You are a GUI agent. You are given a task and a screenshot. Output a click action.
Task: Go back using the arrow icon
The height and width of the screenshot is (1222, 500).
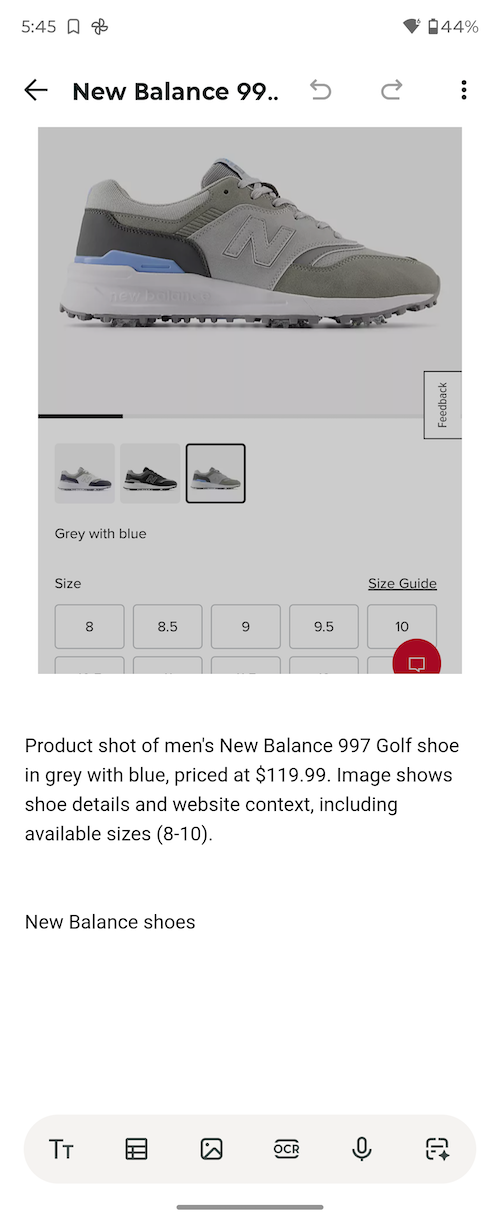(x=36, y=91)
